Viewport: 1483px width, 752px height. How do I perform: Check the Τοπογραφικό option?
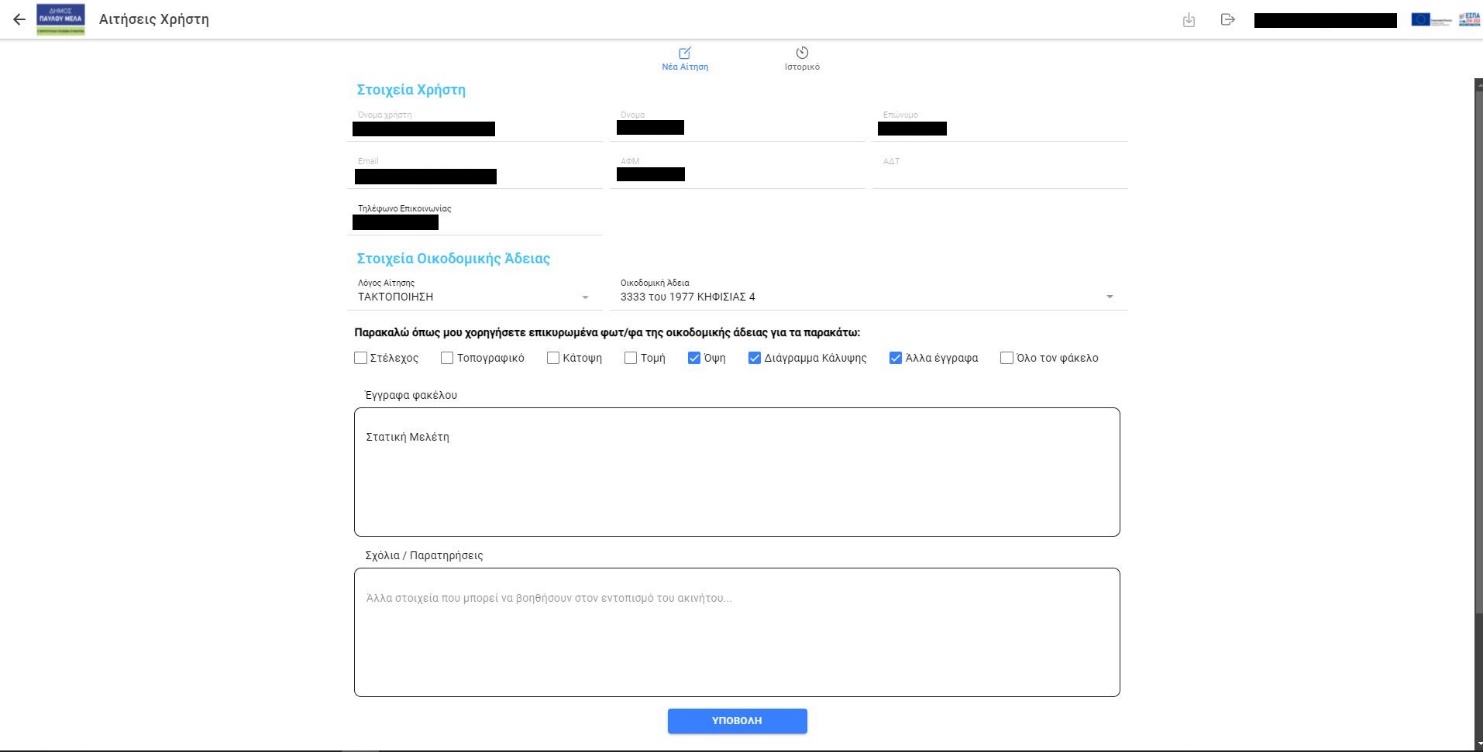click(x=449, y=358)
